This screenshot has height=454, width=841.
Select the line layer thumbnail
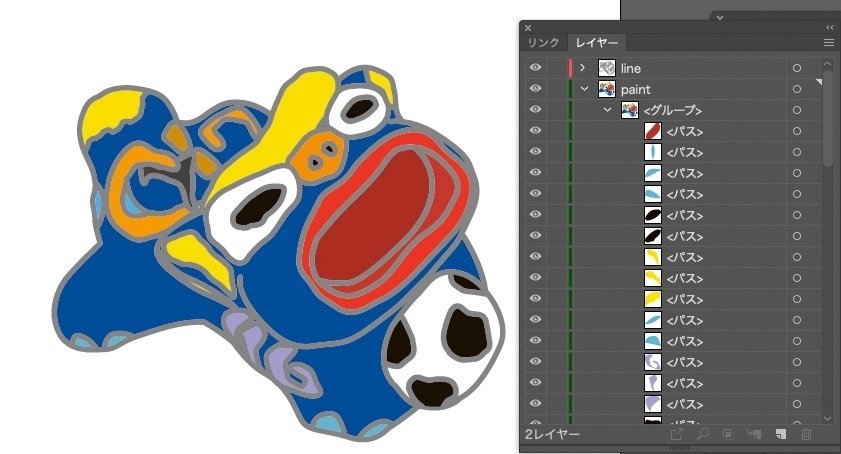coord(607,68)
